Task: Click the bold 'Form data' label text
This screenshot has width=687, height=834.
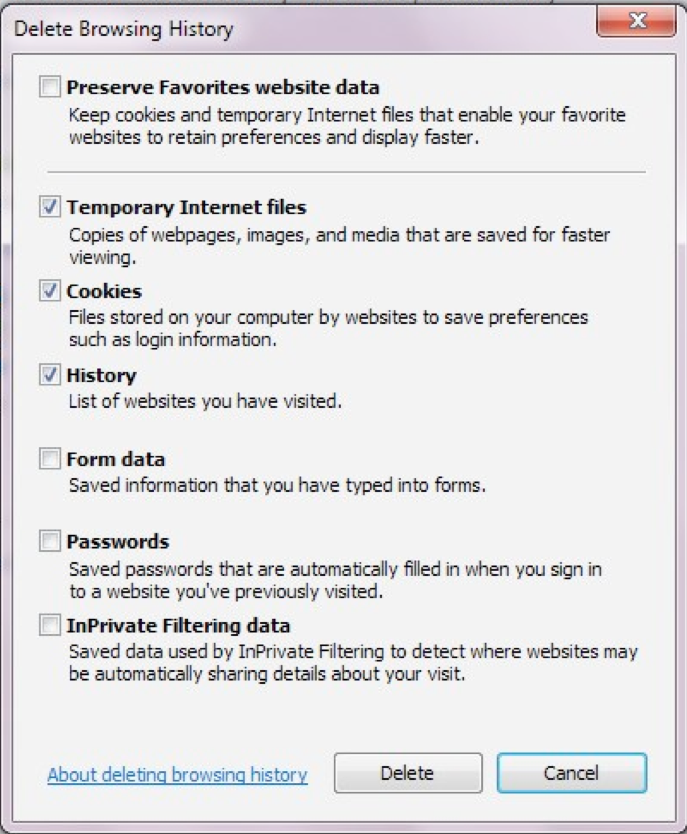Action: tap(116, 459)
